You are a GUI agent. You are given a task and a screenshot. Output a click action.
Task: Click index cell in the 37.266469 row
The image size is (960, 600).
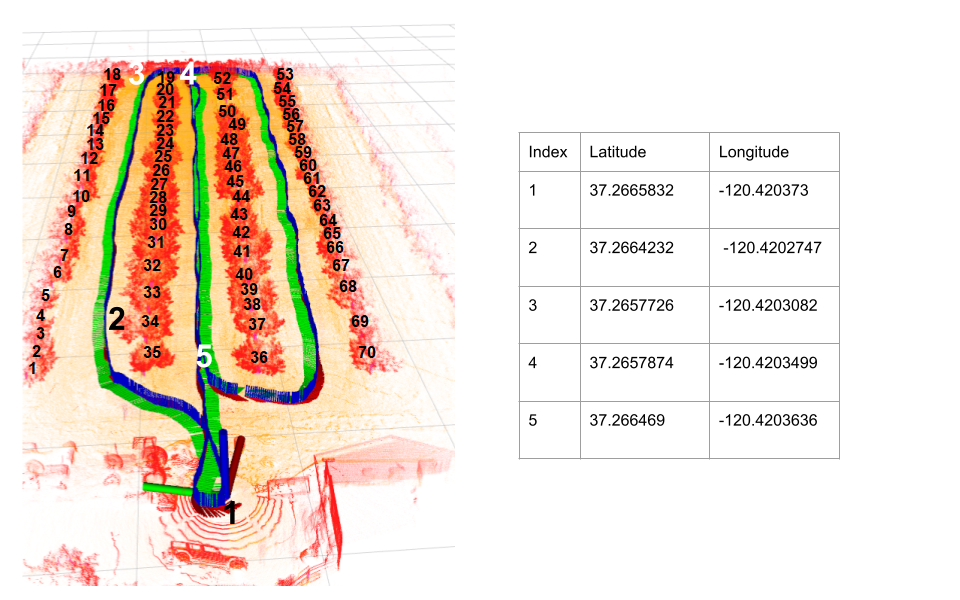coord(550,430)
